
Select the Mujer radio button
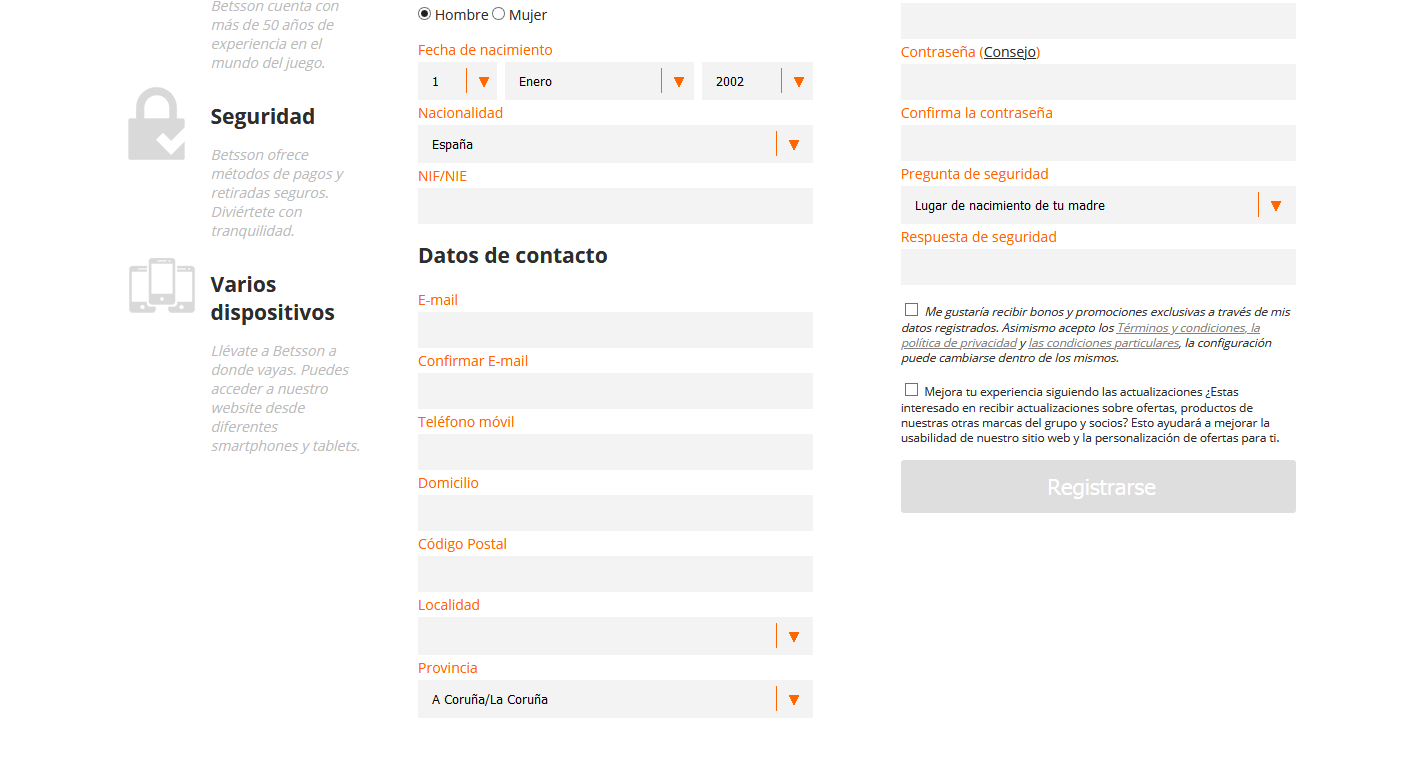[499, 14]
